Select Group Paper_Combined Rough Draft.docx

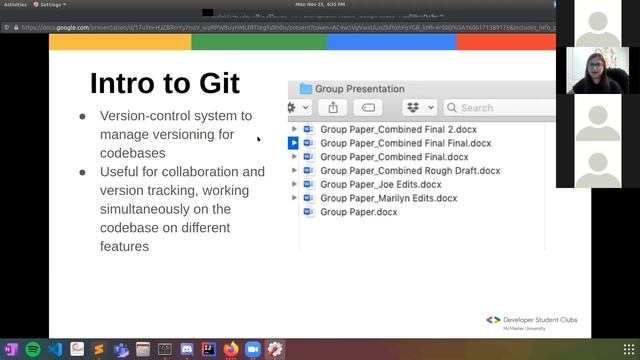point(410,171)
